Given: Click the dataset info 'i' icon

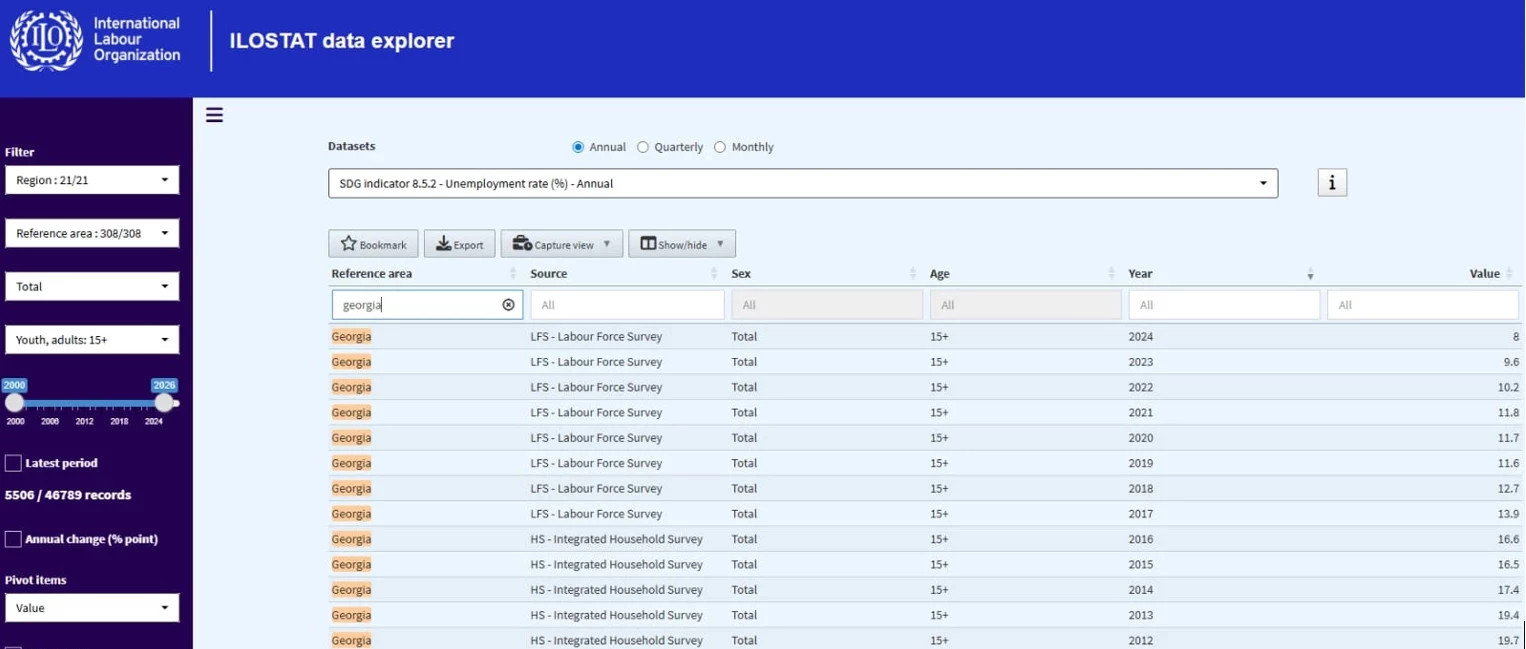Looking at the screenshot, I should 1332,183.
